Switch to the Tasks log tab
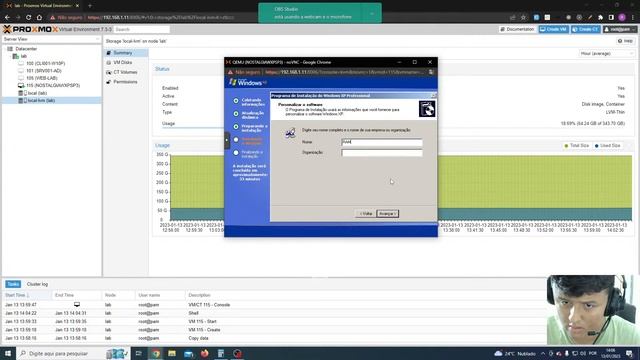Viewport: 640px width, 360px height. 13,284
